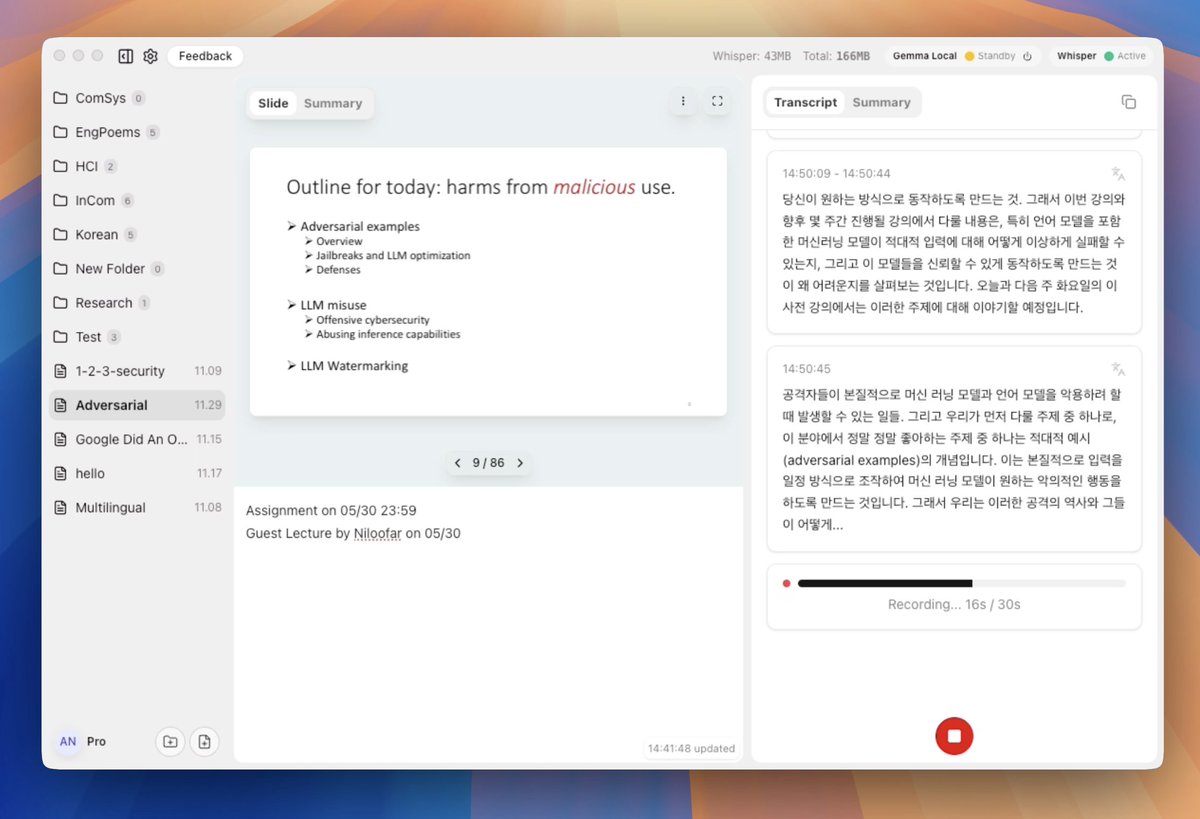Add a new file with file-plus icon

(x=204, y=741)
